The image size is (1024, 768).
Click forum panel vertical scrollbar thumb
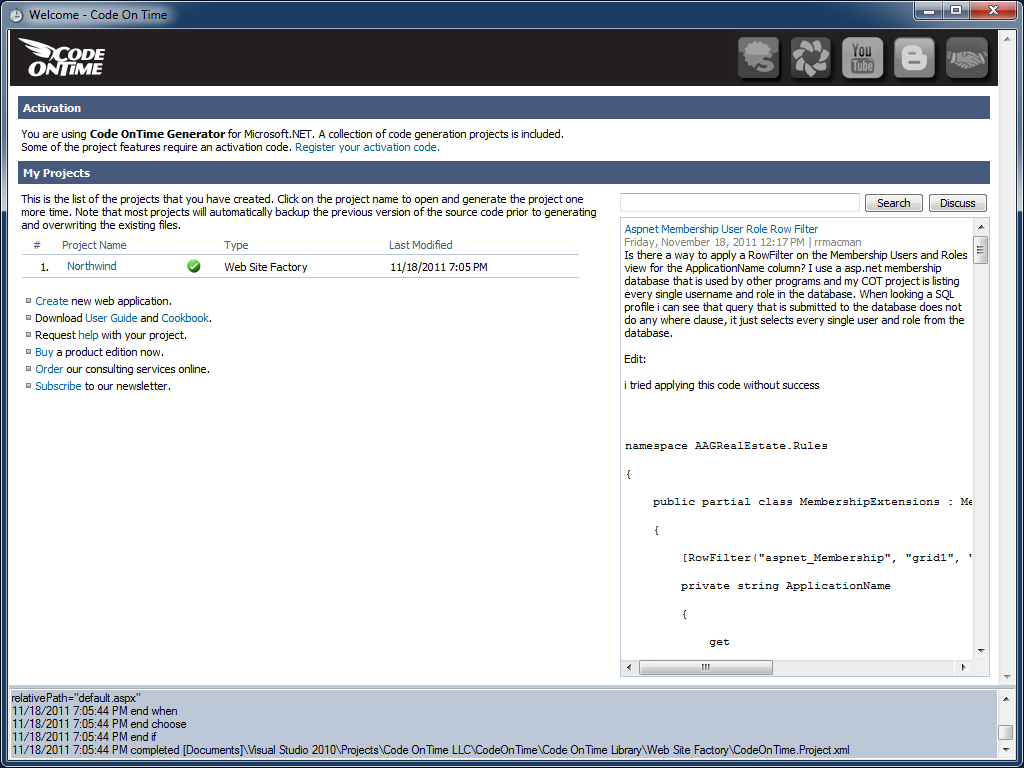click(980, 249)
